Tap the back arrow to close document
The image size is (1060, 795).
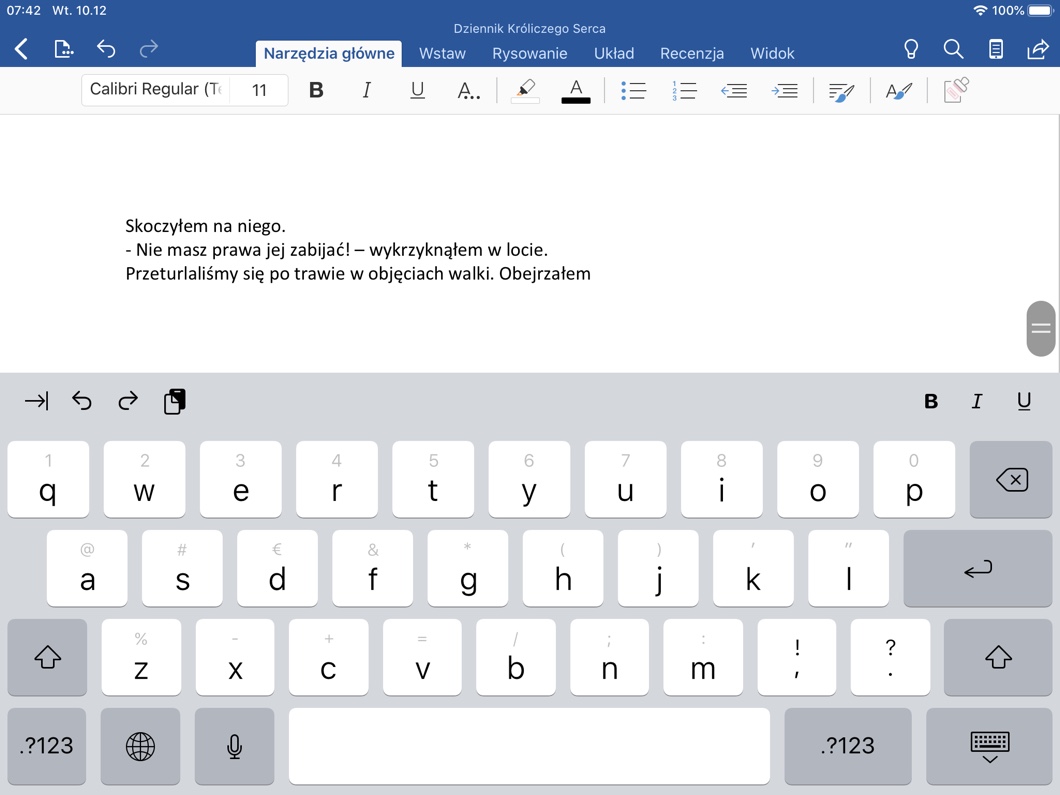(x=21, y=49)
